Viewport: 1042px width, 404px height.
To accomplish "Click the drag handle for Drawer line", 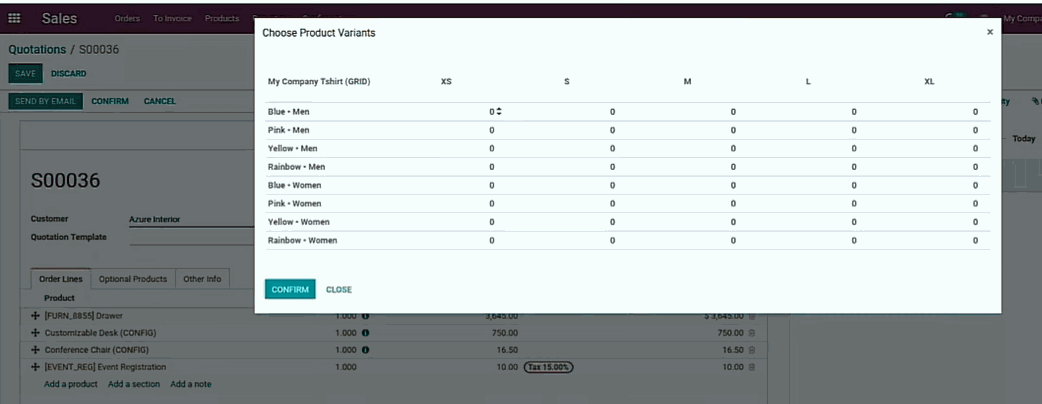I will coord(36,316).
